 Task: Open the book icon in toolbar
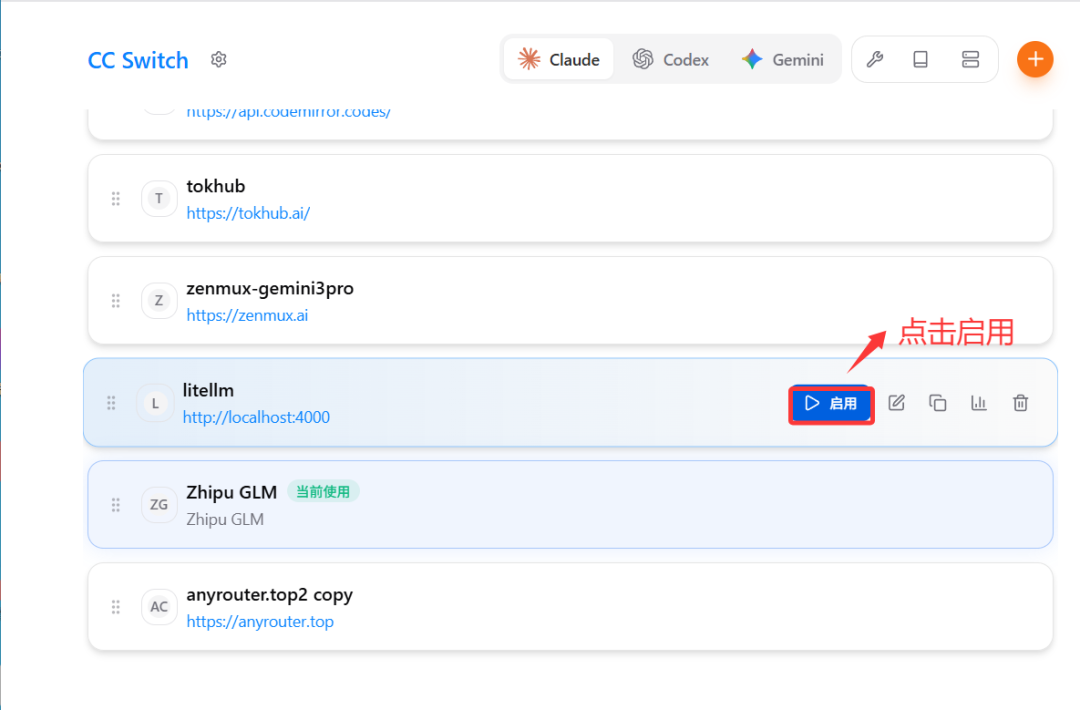point(921,60)
